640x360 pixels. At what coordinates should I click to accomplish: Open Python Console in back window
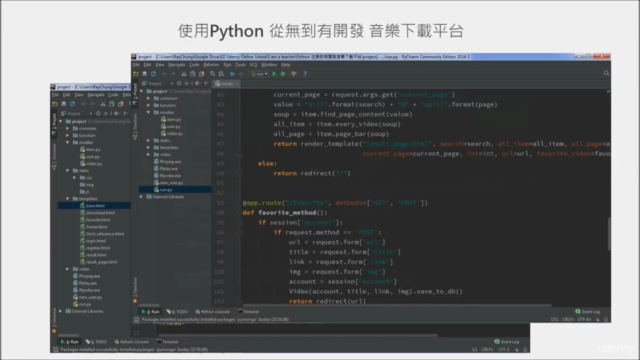(x=131, y=342)
